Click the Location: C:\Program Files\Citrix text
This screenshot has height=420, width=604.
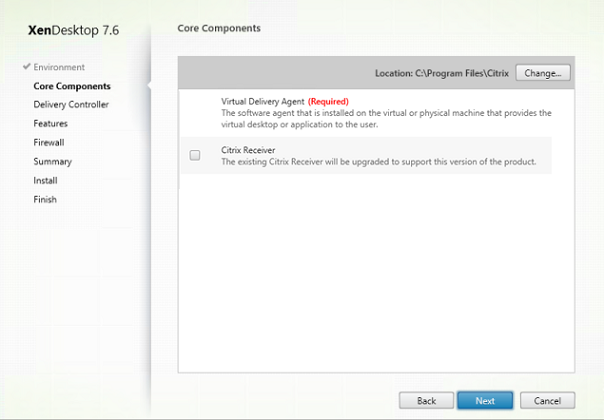click(442, 73)
